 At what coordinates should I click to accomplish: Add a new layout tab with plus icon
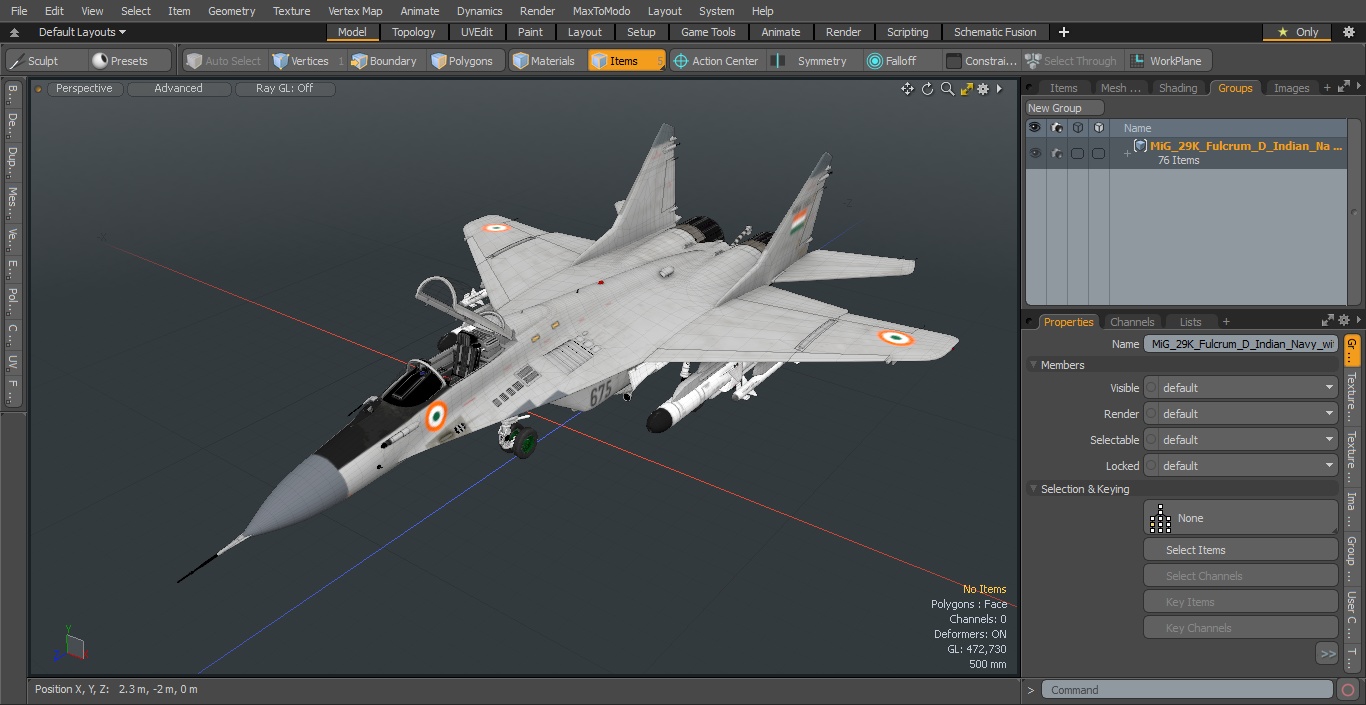point(1063,32)
